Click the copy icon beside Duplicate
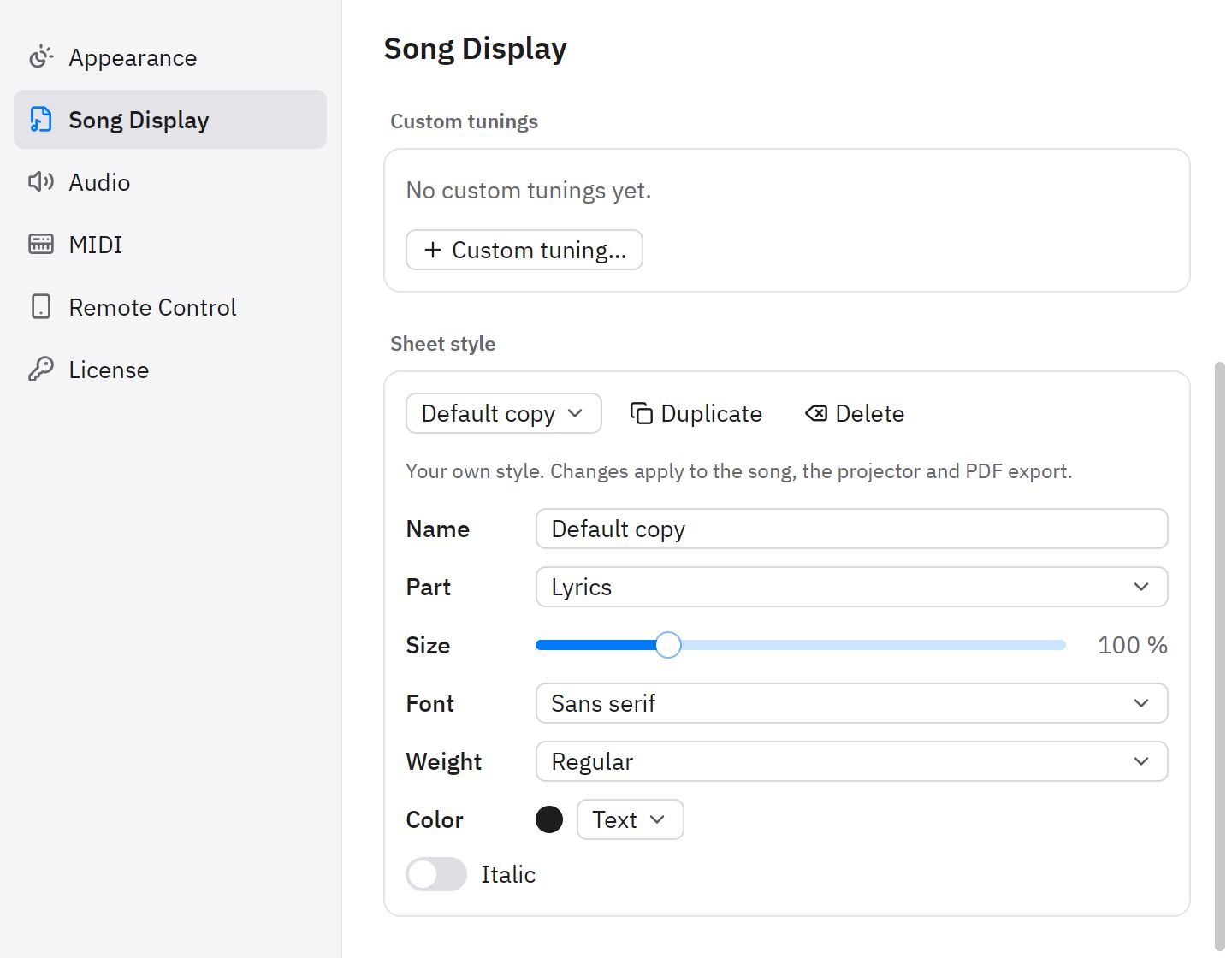1232x958 pixels. pyautogui.click(x=642, y=413)
